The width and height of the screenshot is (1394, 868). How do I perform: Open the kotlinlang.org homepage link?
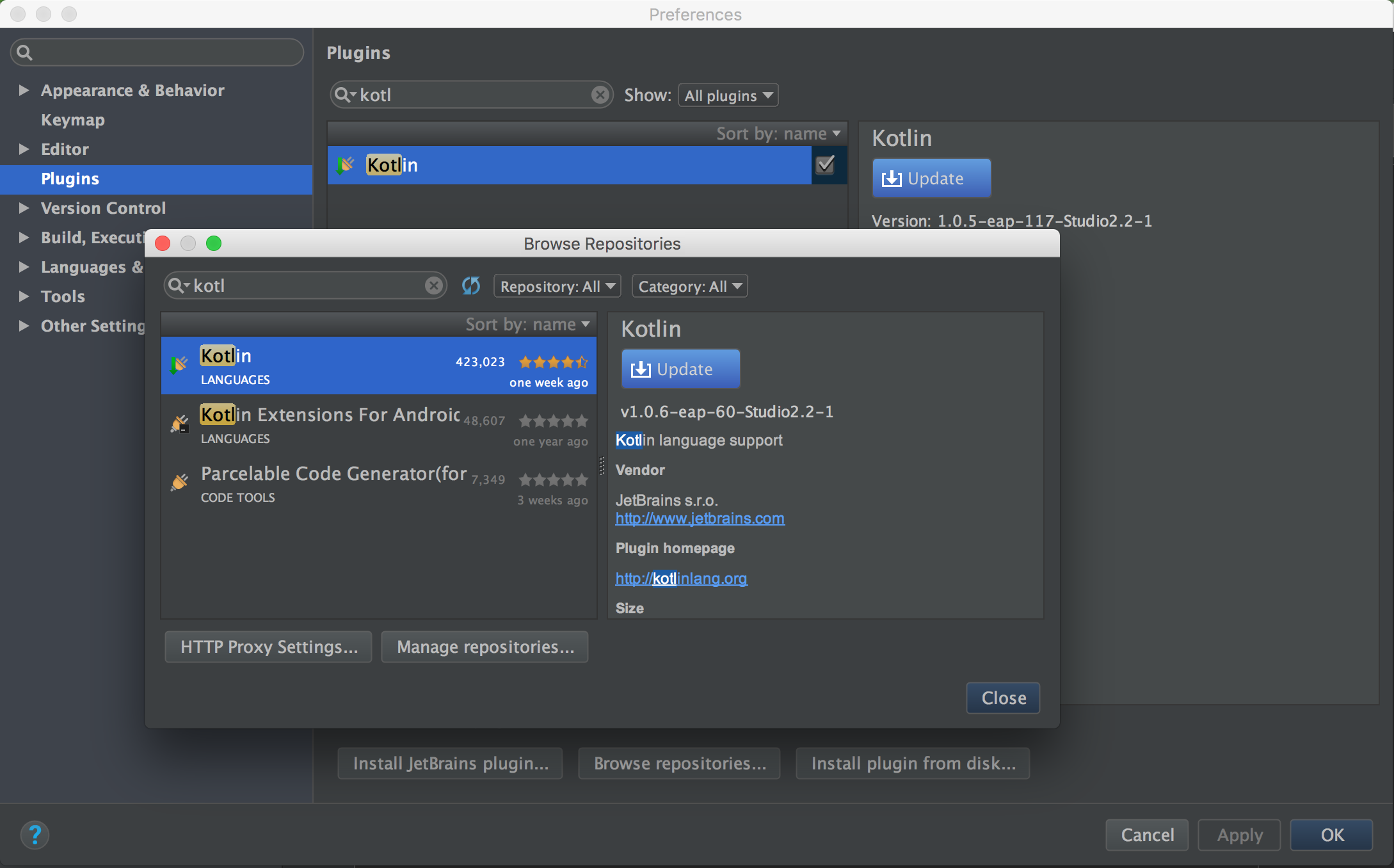681,579
